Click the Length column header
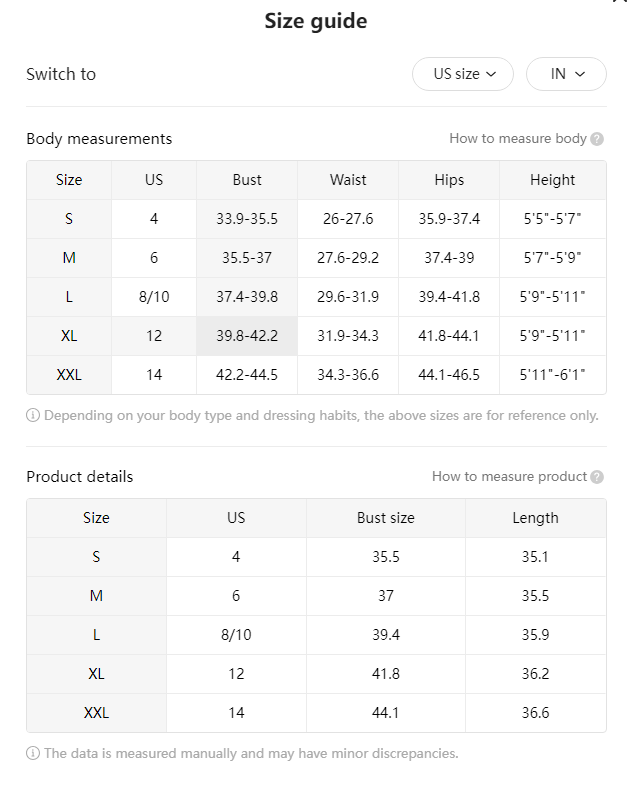 [535, 518]
